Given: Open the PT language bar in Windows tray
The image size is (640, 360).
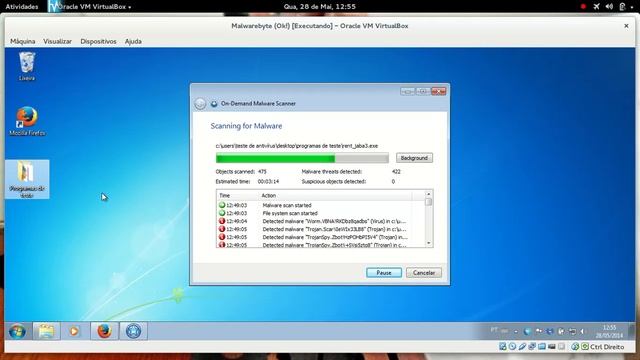Looking at the screenshot, I should (x=494, y=330).
